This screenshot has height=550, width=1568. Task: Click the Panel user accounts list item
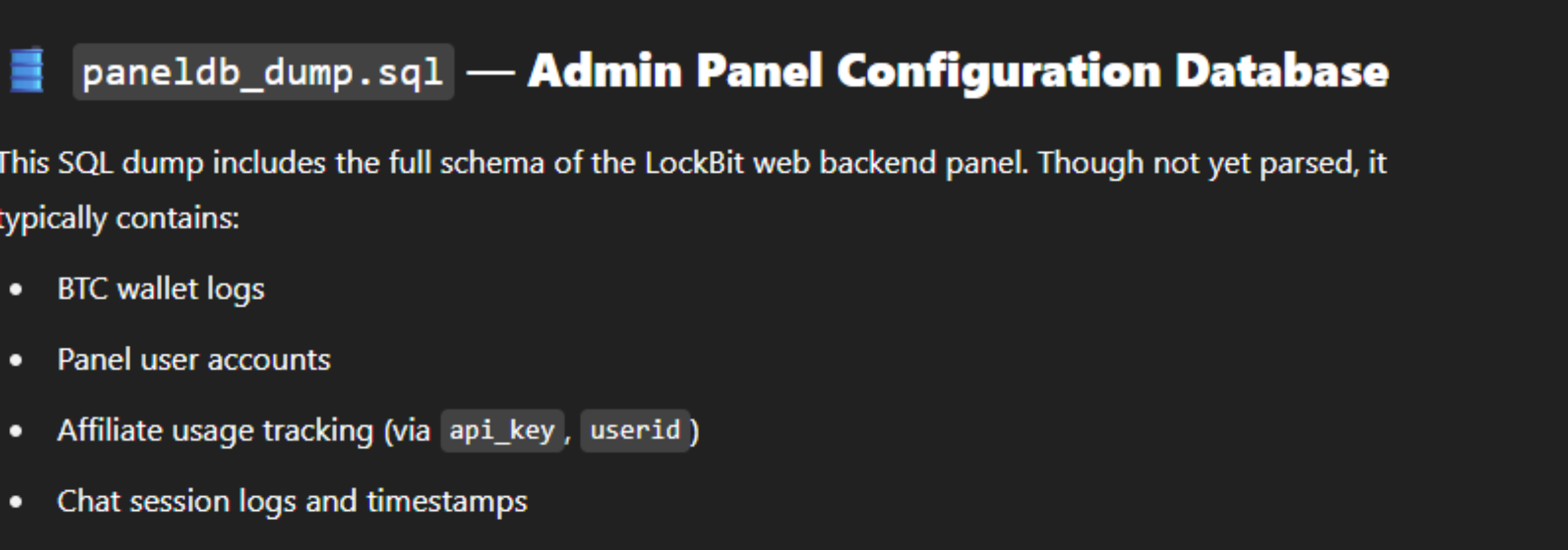194,360
